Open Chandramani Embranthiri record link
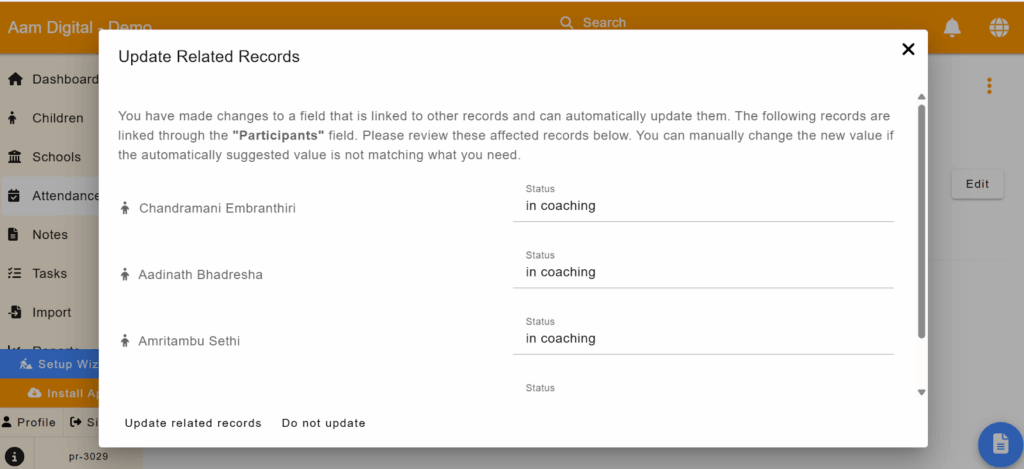This screenshot has width=1024, height=469. (x=217, y=208)
